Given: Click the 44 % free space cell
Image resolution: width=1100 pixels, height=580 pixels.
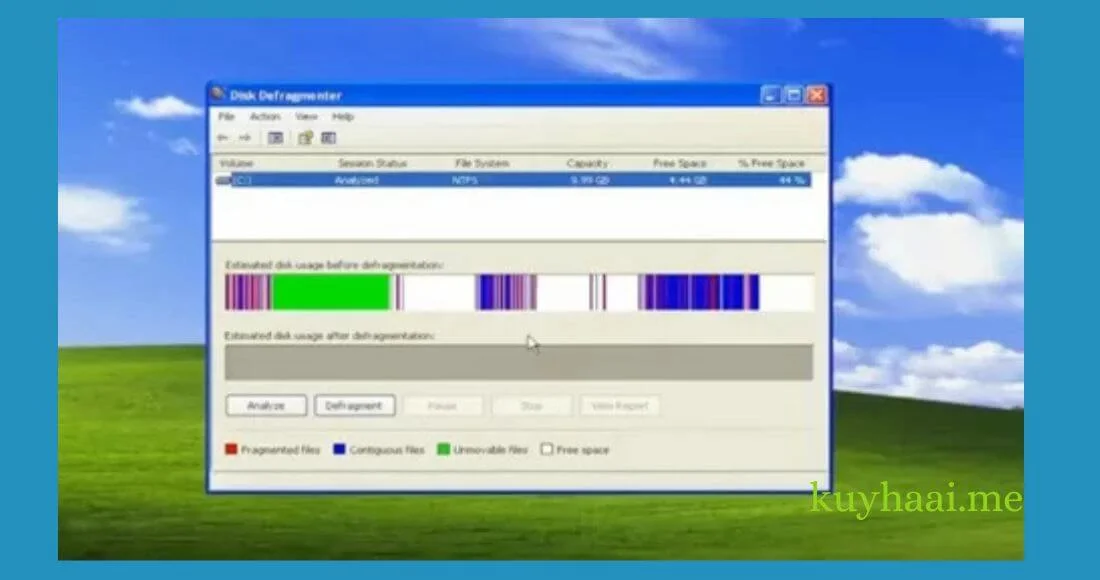Looking at the screenshot, I should click(791, 180).
